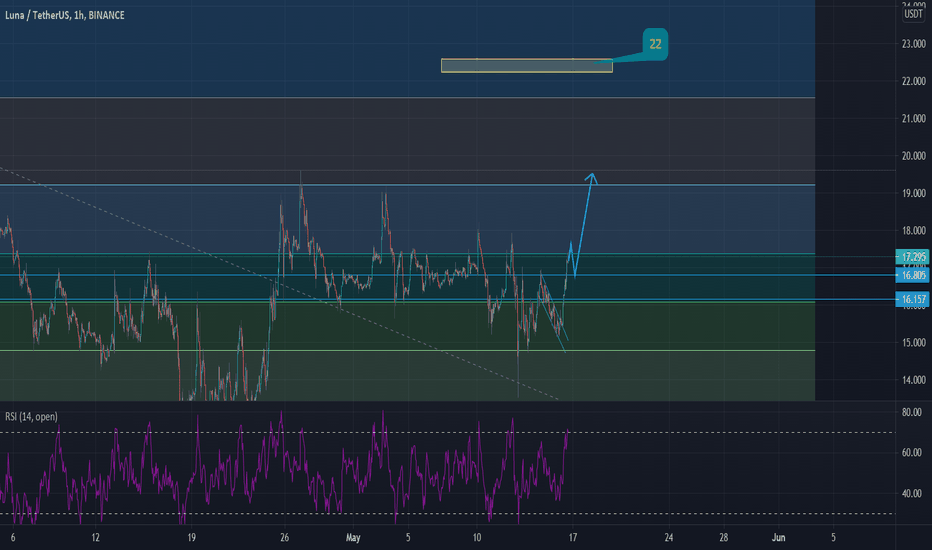Click the 12 date on time axis
The image size is (932, 550).
tap(96, 538)
